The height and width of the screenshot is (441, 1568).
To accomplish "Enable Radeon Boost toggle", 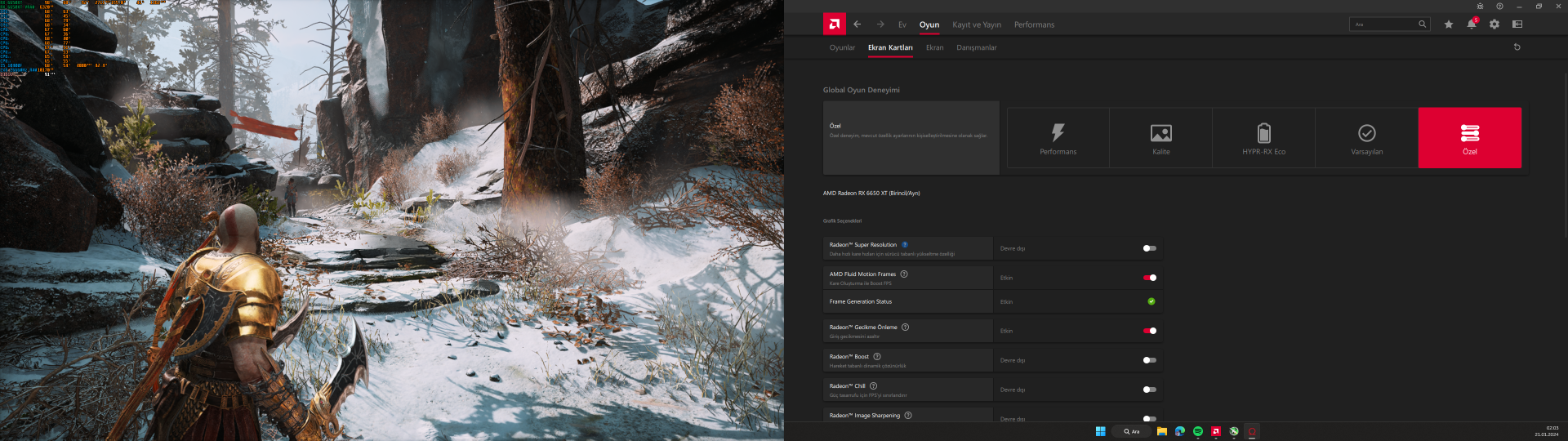I will click(1150, 360).
